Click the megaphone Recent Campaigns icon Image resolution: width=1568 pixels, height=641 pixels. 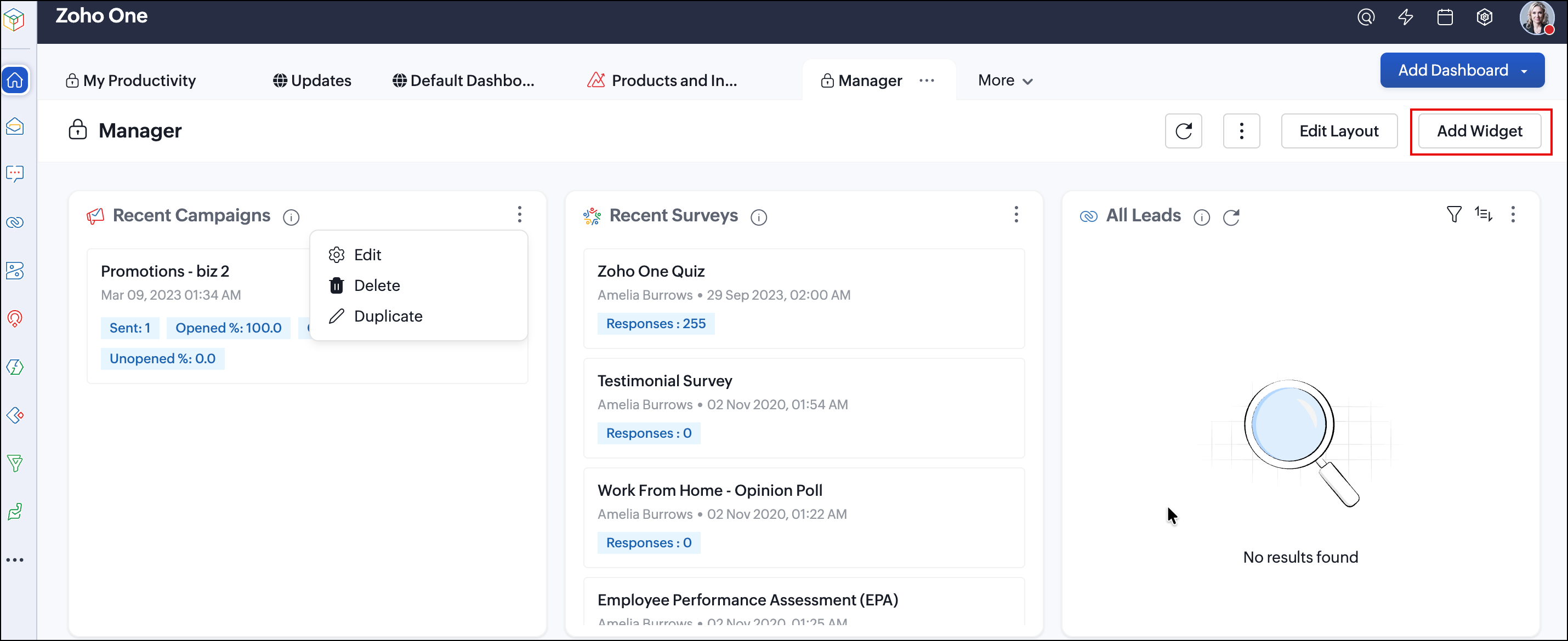coord(95,216)
